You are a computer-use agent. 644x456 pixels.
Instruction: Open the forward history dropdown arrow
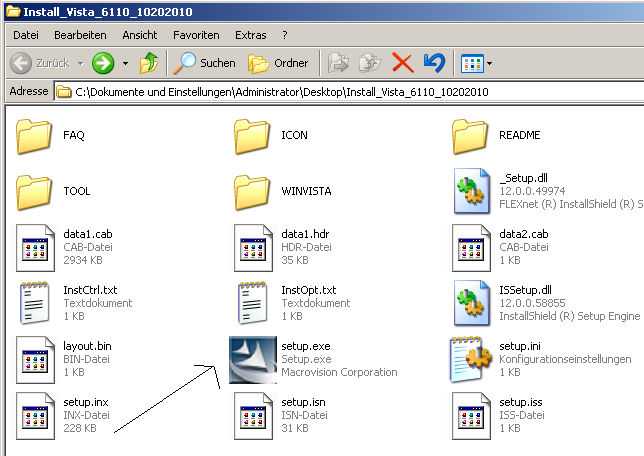coord(125,63)
